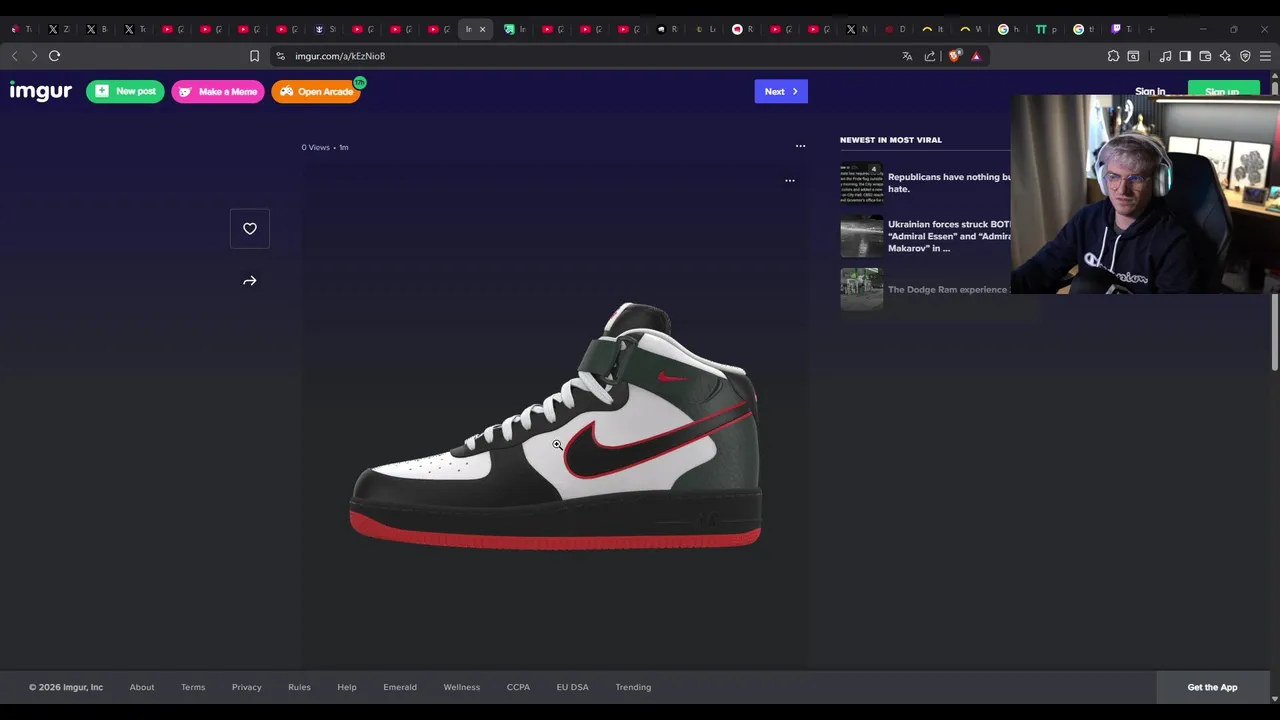Viewport: 1280px width, 720px height.
Task: Open the music note playlist icon
Action: point(1165,56)
